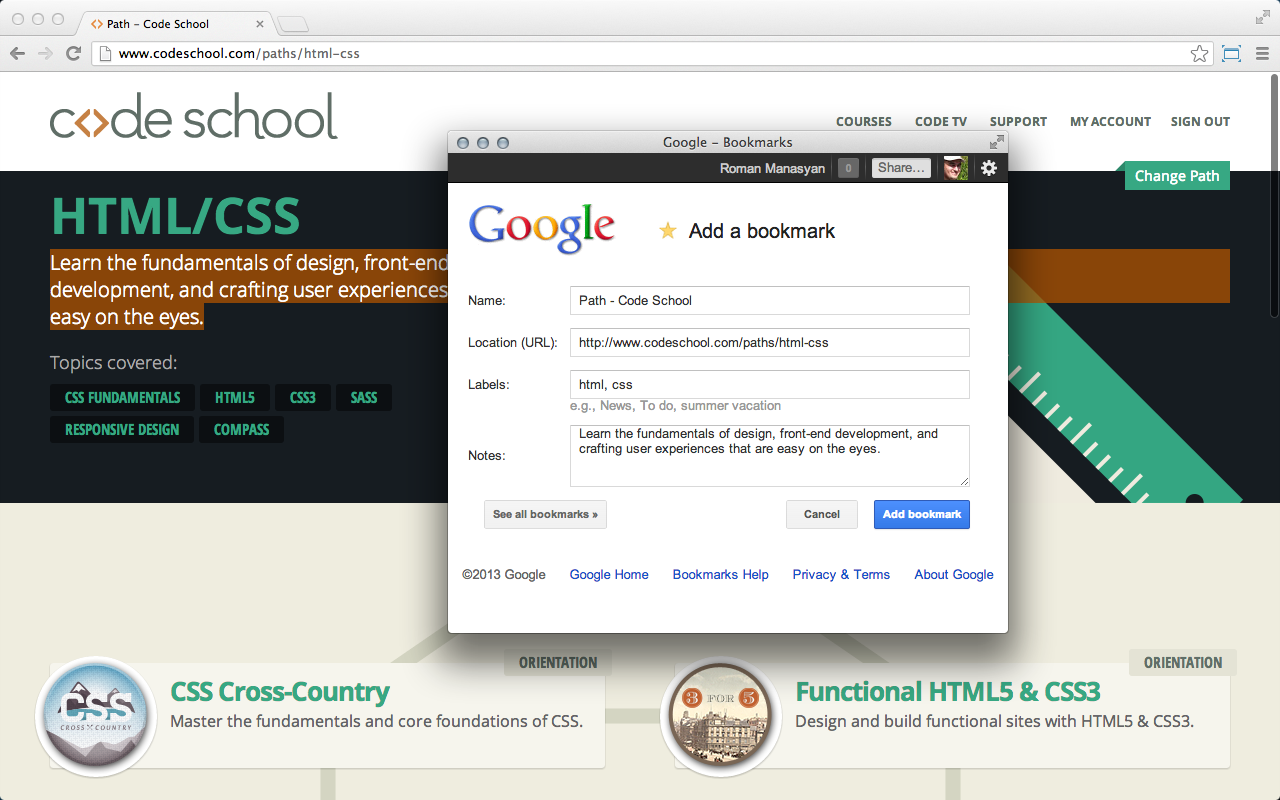The image size is (1280, 800).
Task: Click the browser back arrow
Action: point(17,53)
